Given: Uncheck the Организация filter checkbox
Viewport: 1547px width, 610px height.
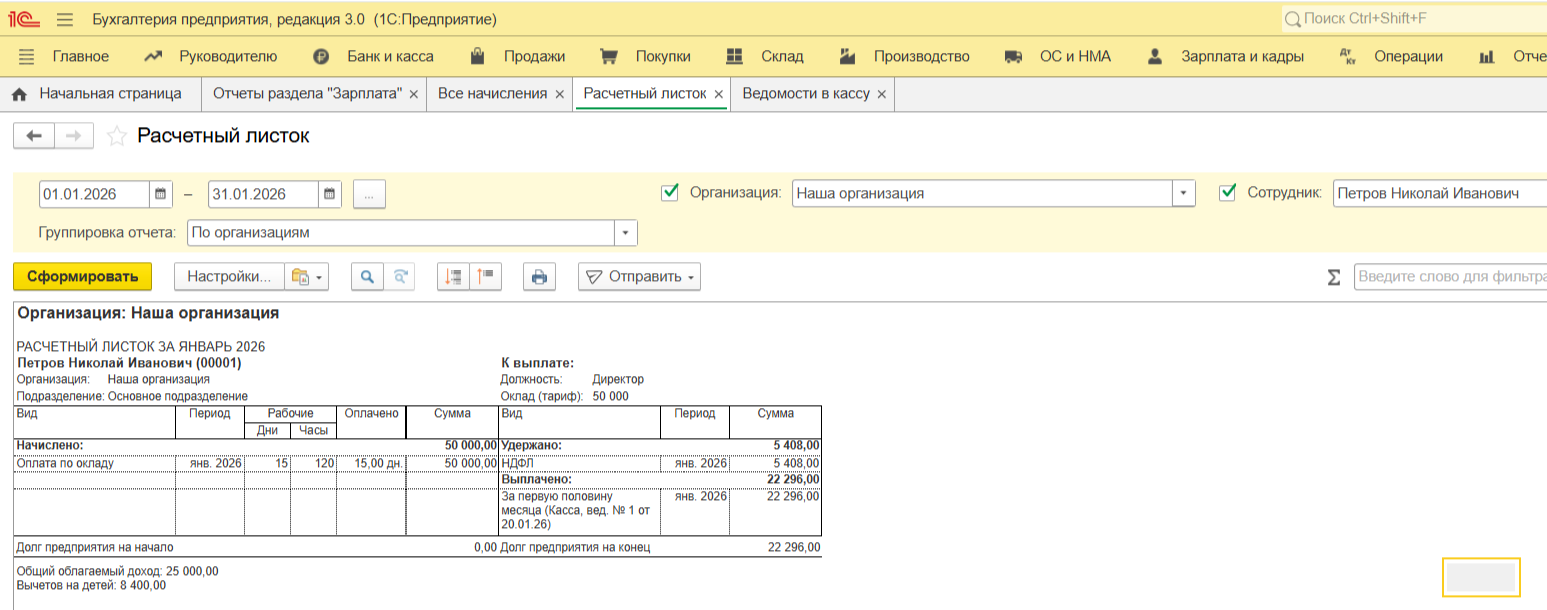Looking at the screenshot, I should click(x=670, y=193).
